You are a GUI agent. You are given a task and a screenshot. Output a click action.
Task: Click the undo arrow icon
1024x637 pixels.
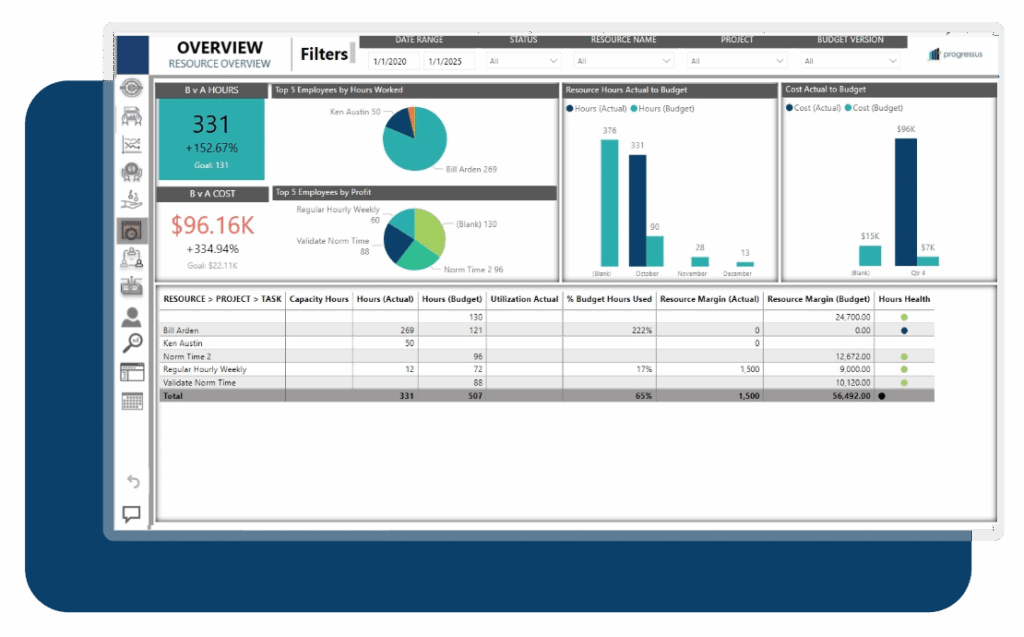132,481
